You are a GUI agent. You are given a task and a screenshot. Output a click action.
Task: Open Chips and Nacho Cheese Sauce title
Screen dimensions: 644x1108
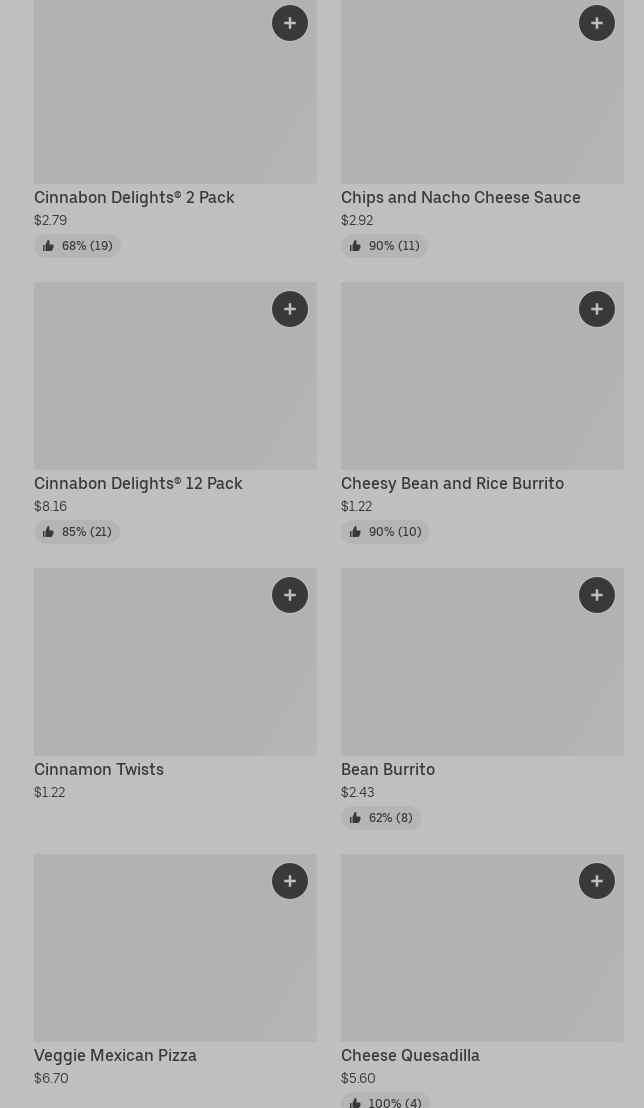pyautogui.click(x=460, y=197)
